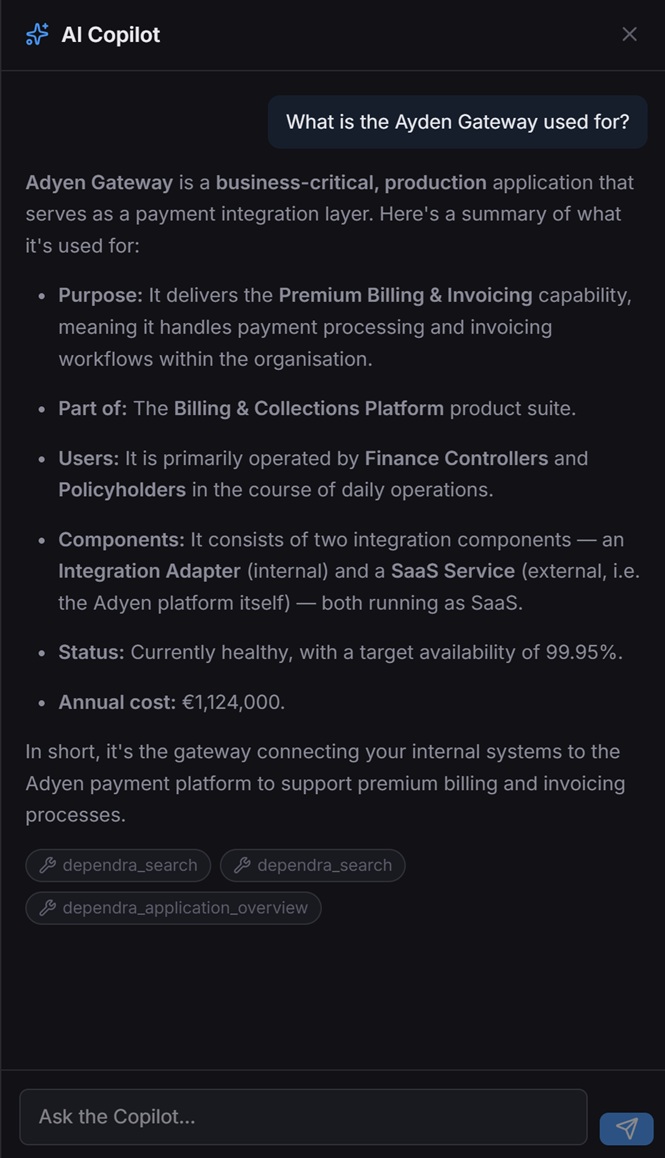Image resolution: width=665 pixels, height=1158 pixels.
Task: Click the bold Adyen Gateway heading text
Action: (x=99, y=182)
